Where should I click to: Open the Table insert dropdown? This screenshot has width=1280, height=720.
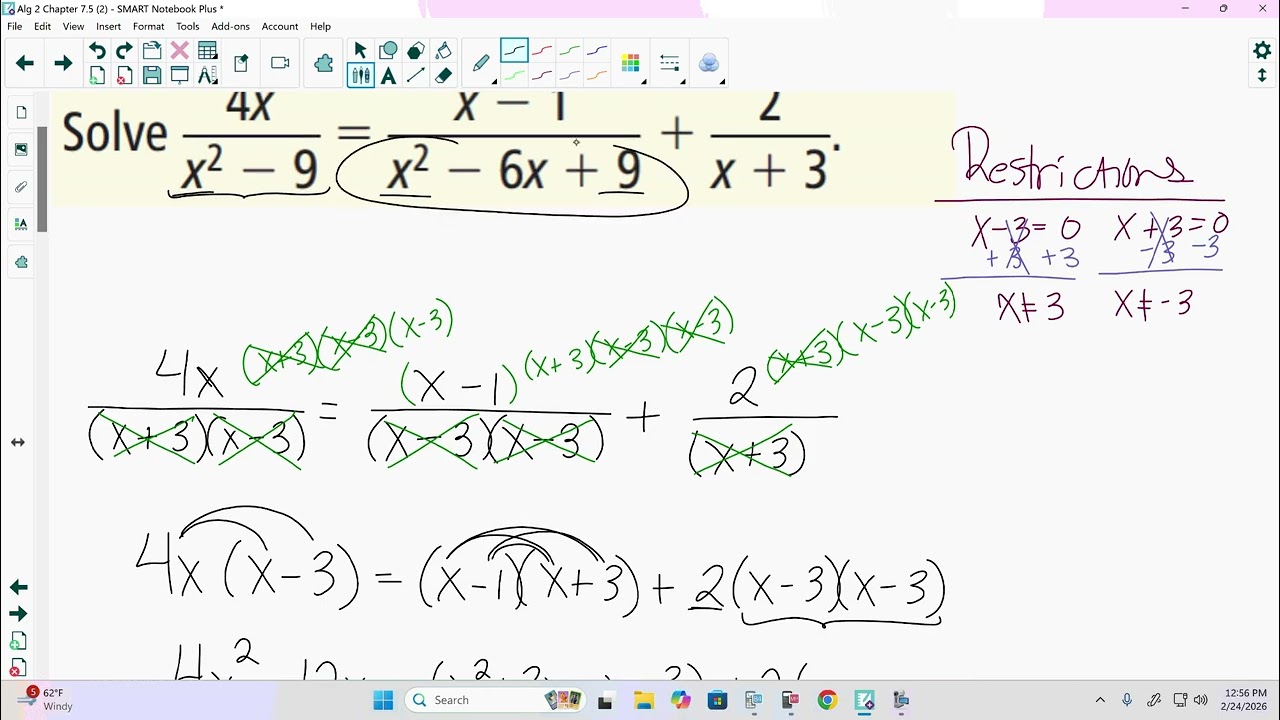pyautogui.click(x=208, y=51)
